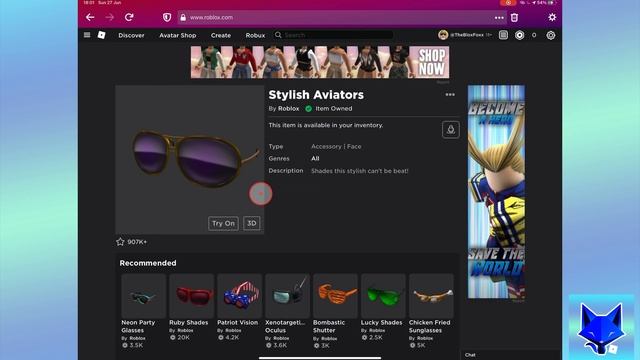Click the 907K+ favorites count
640x360 pixels.
(x=137, y=242)
